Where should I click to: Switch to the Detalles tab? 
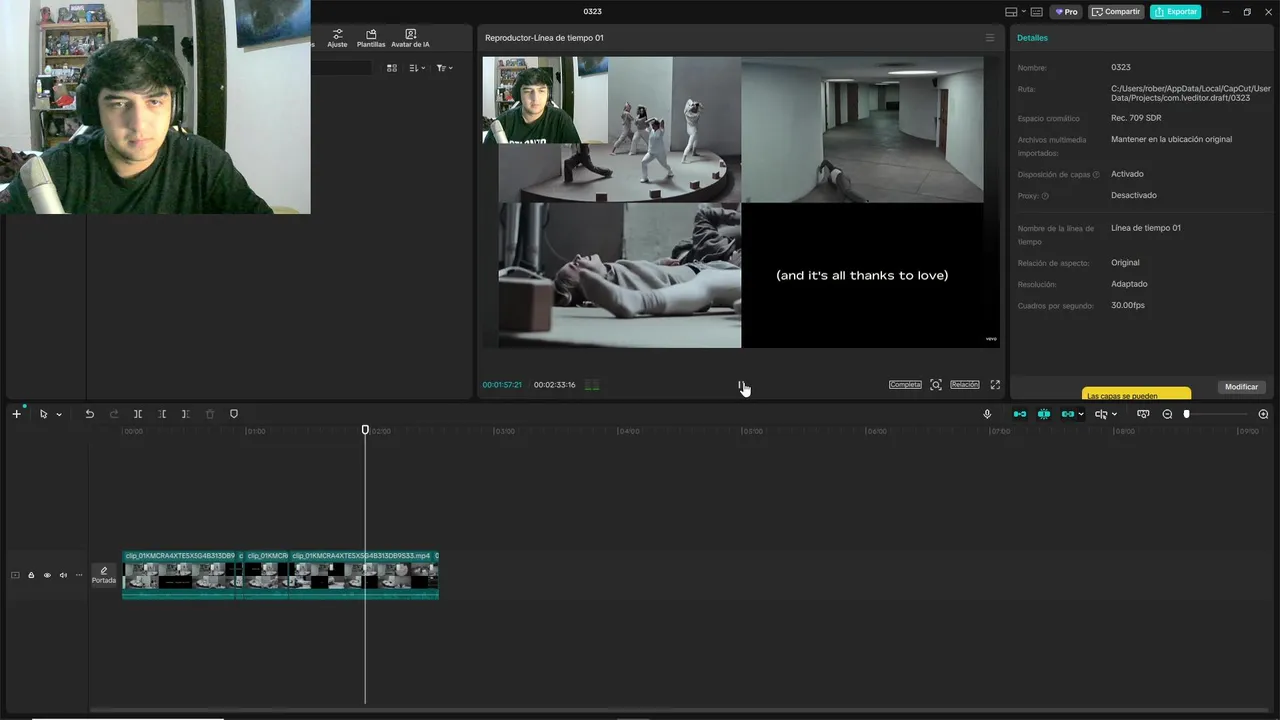1032,38
